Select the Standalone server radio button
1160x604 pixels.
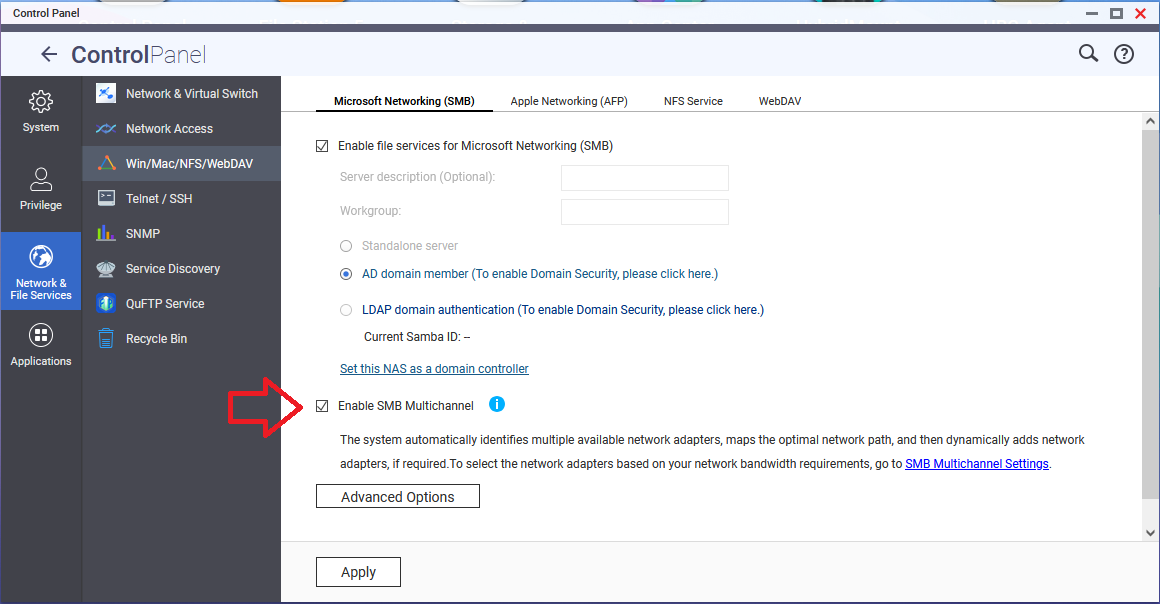click(x=346, y=246)
